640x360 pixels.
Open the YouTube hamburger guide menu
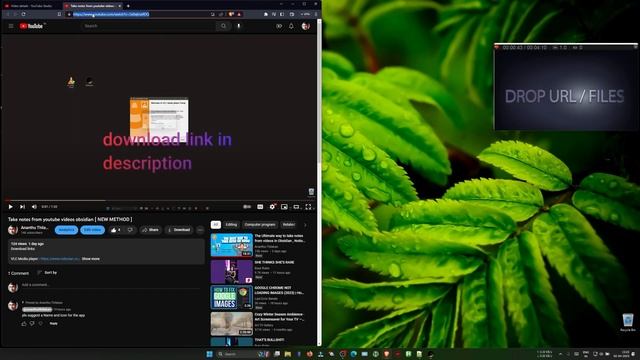11,26
